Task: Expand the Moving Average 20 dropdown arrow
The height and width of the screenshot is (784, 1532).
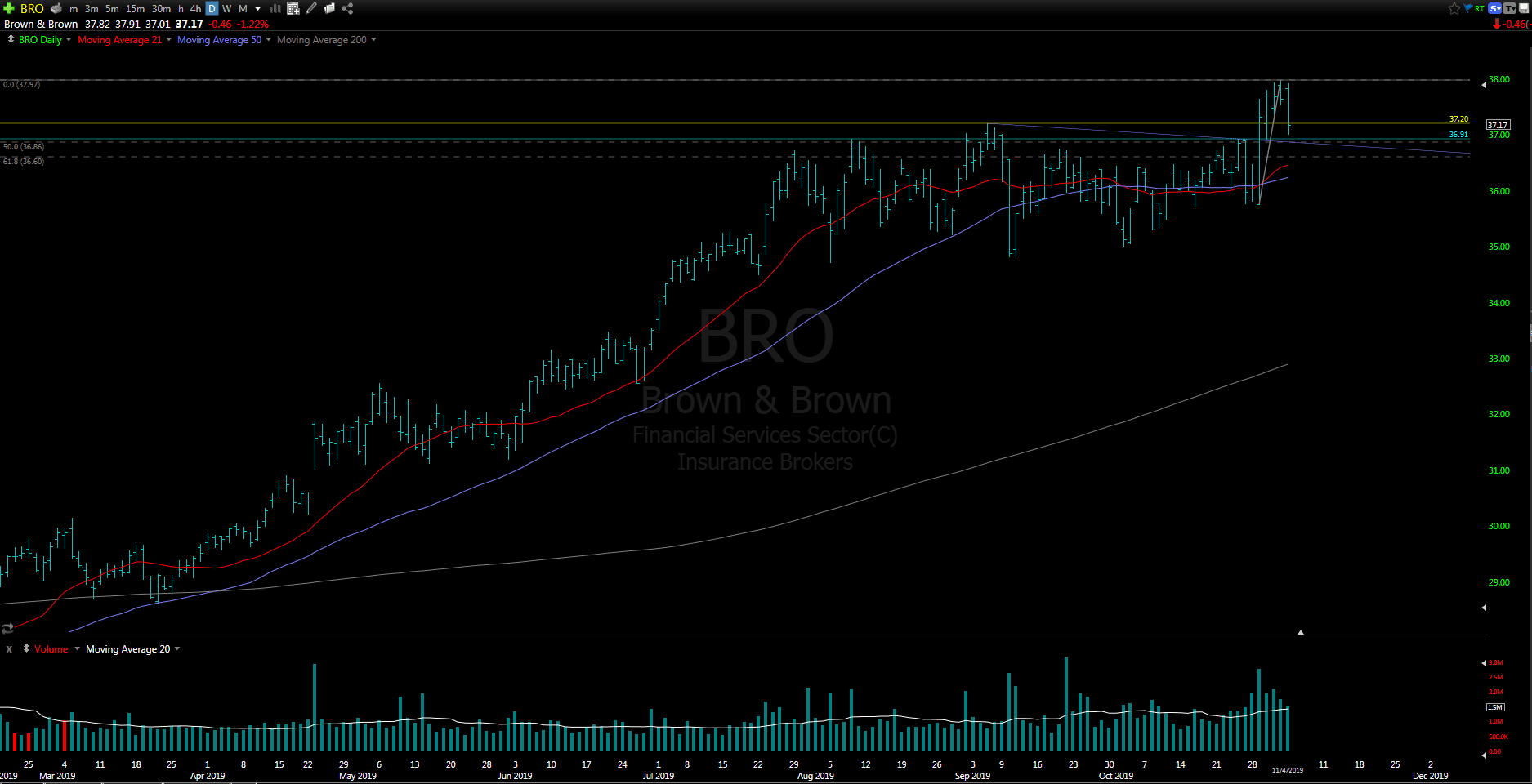Action: coord(177,649)
